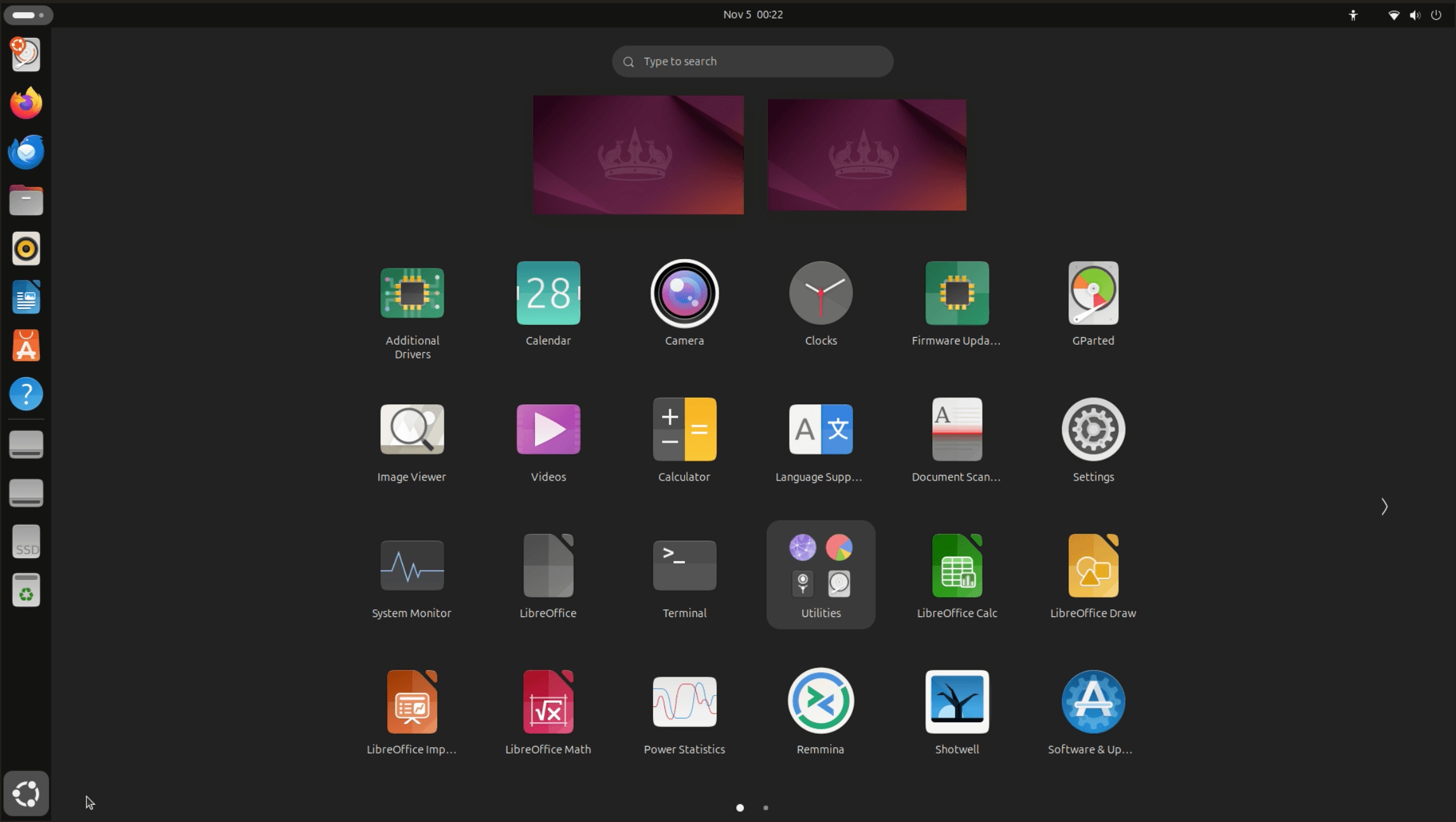Open Power Statistics
Viewport: 1456px width, 822px height.
click(x=684, y=702)
